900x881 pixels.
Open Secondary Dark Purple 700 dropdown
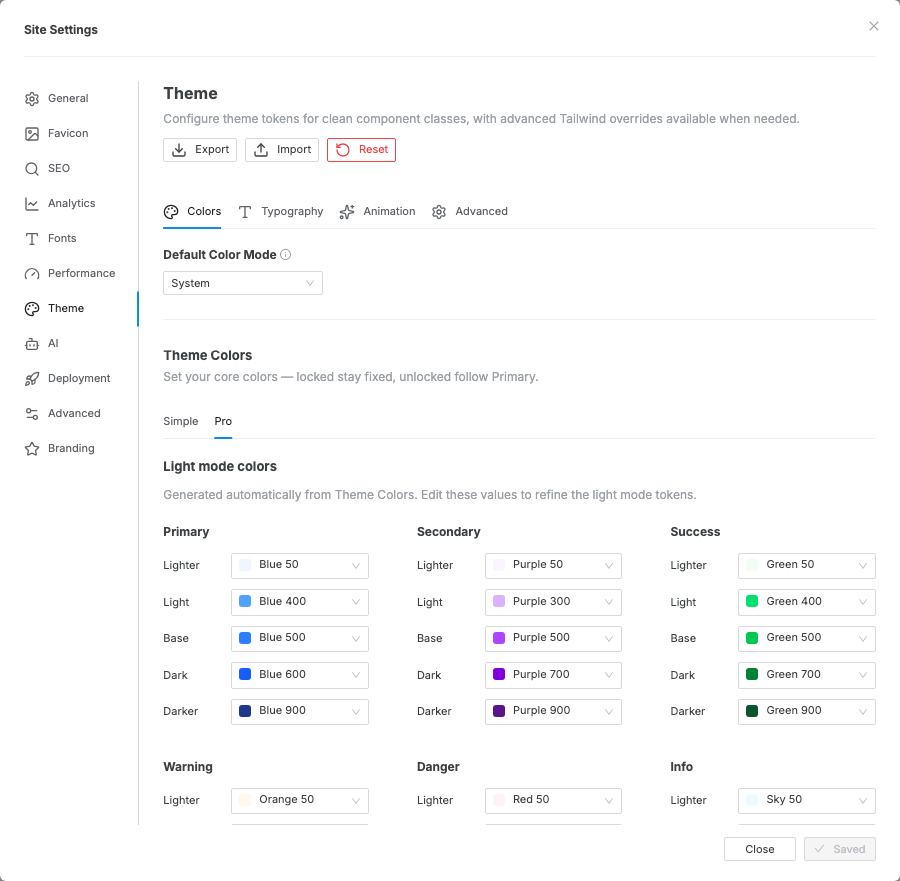(553, 675)
